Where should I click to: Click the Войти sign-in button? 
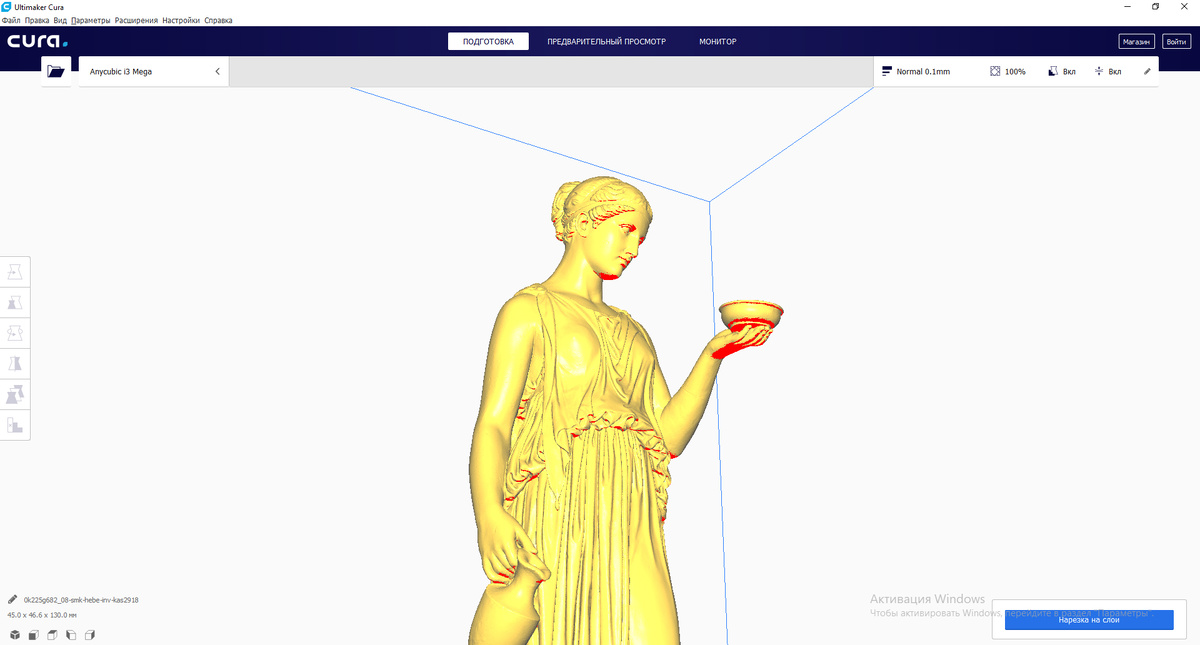click(1176, 42)
